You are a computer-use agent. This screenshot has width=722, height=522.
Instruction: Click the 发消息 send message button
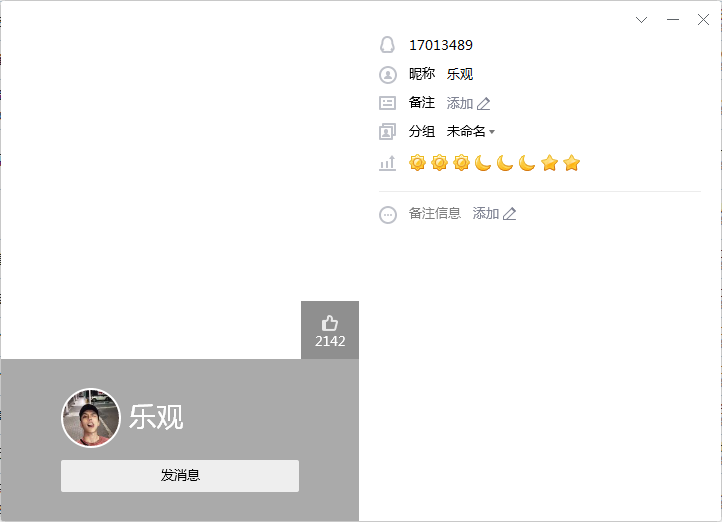pos(180,476)
